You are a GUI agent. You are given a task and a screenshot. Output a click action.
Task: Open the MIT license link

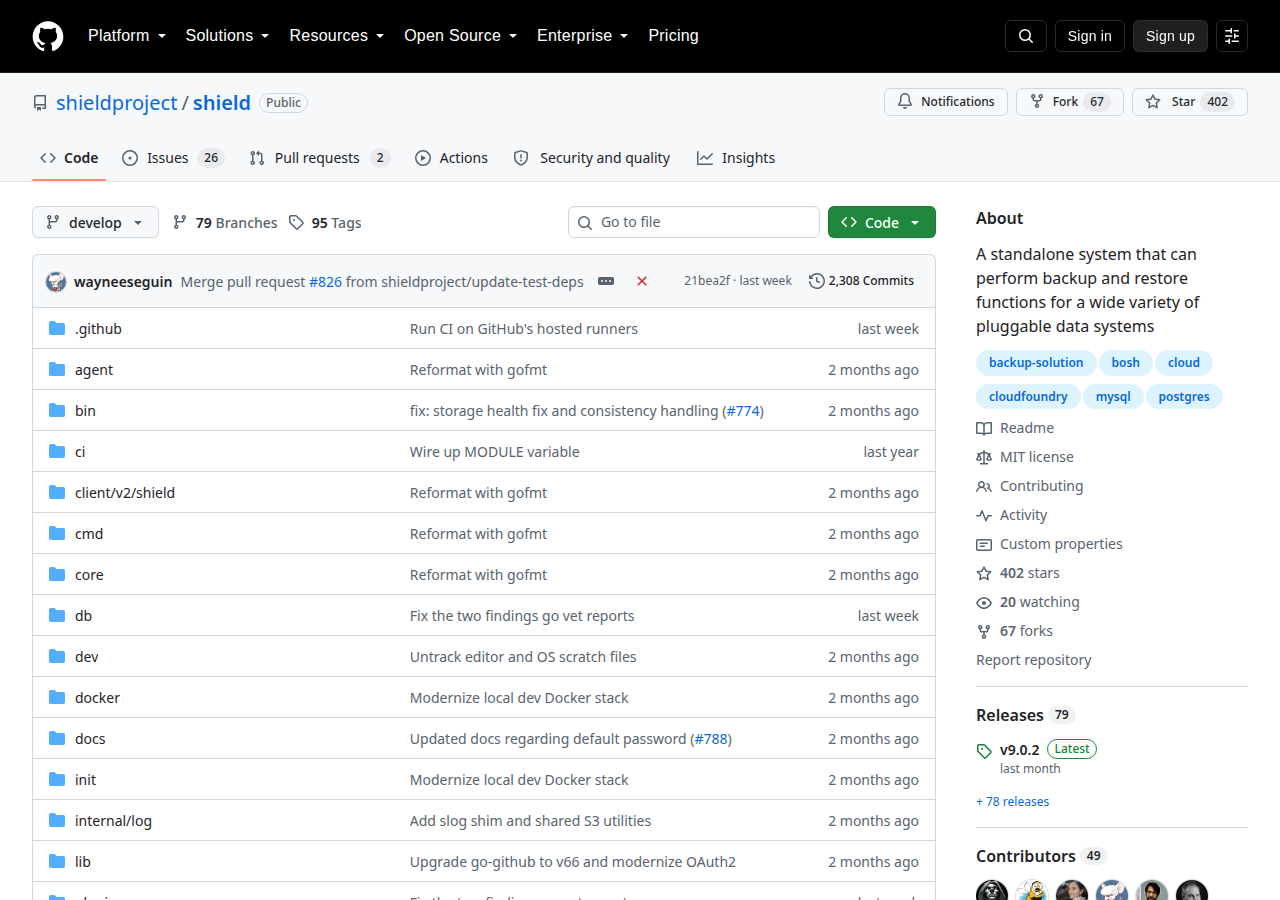click(1025, 457)
